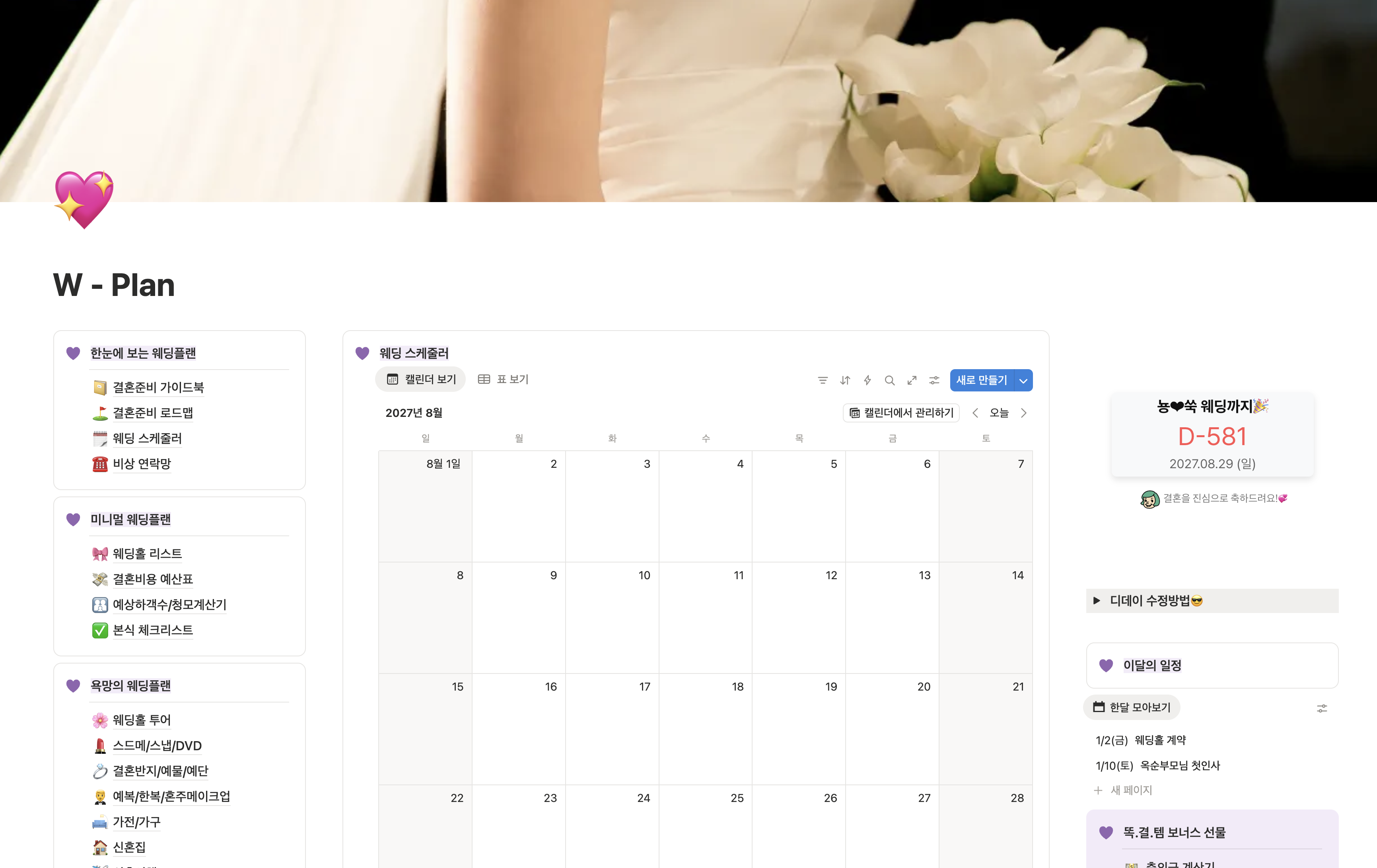Go to next month arrow
The image size is (1377, 868).
(x=1023, y=413)
